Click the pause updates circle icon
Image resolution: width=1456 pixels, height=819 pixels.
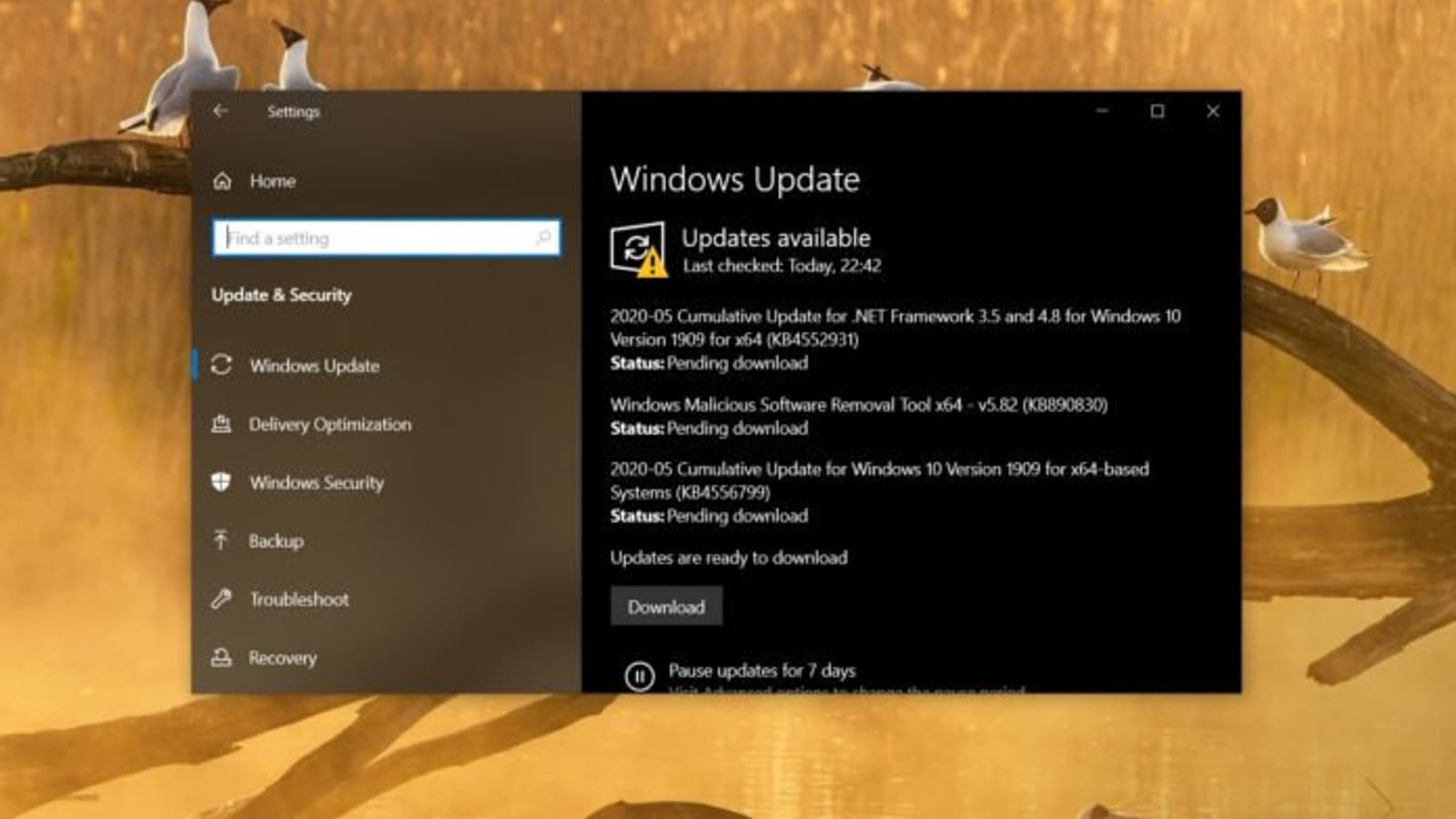tap(639, 676)
